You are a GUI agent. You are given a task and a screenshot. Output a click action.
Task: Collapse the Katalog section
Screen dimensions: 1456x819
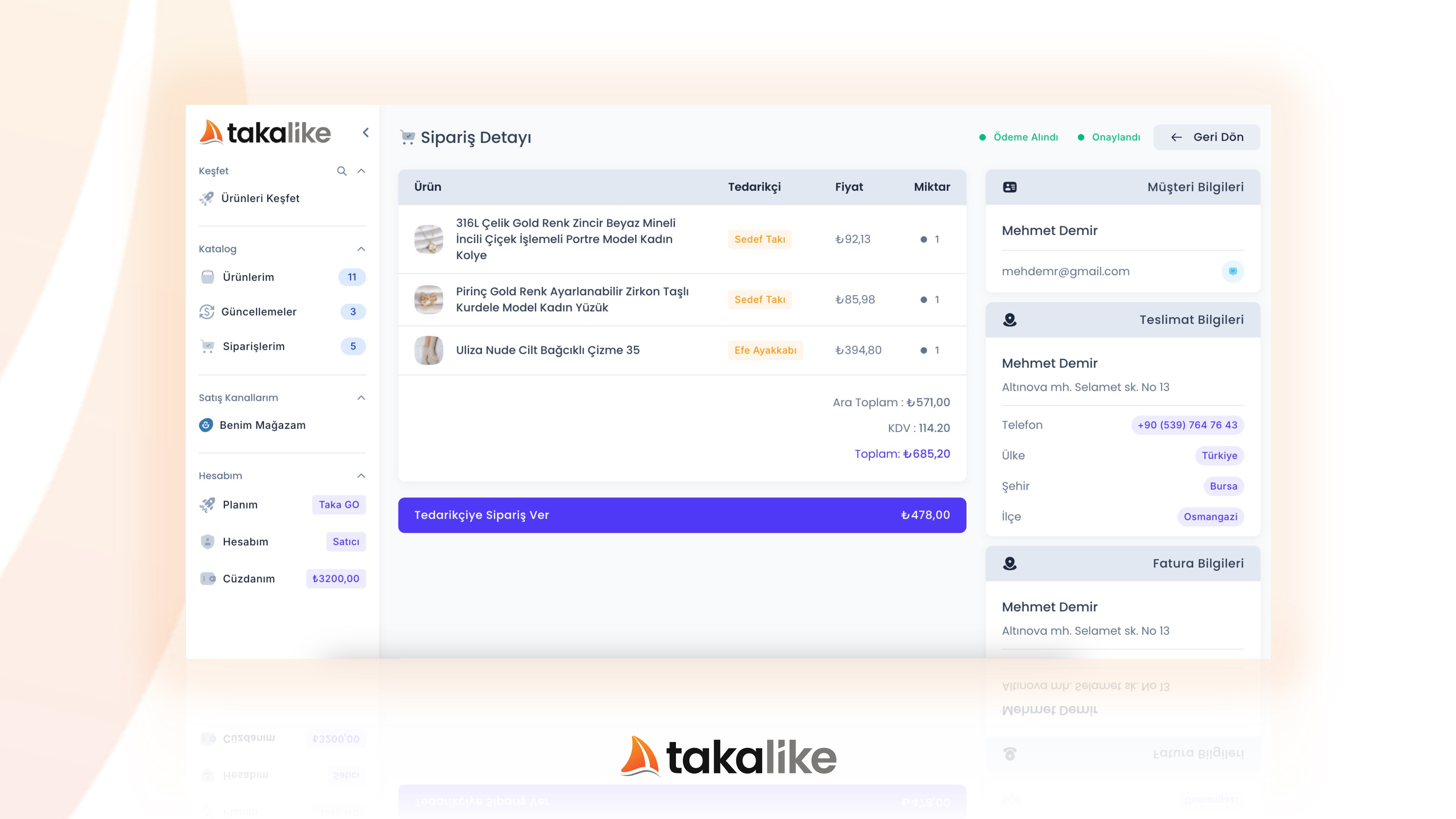coord(362,249)
